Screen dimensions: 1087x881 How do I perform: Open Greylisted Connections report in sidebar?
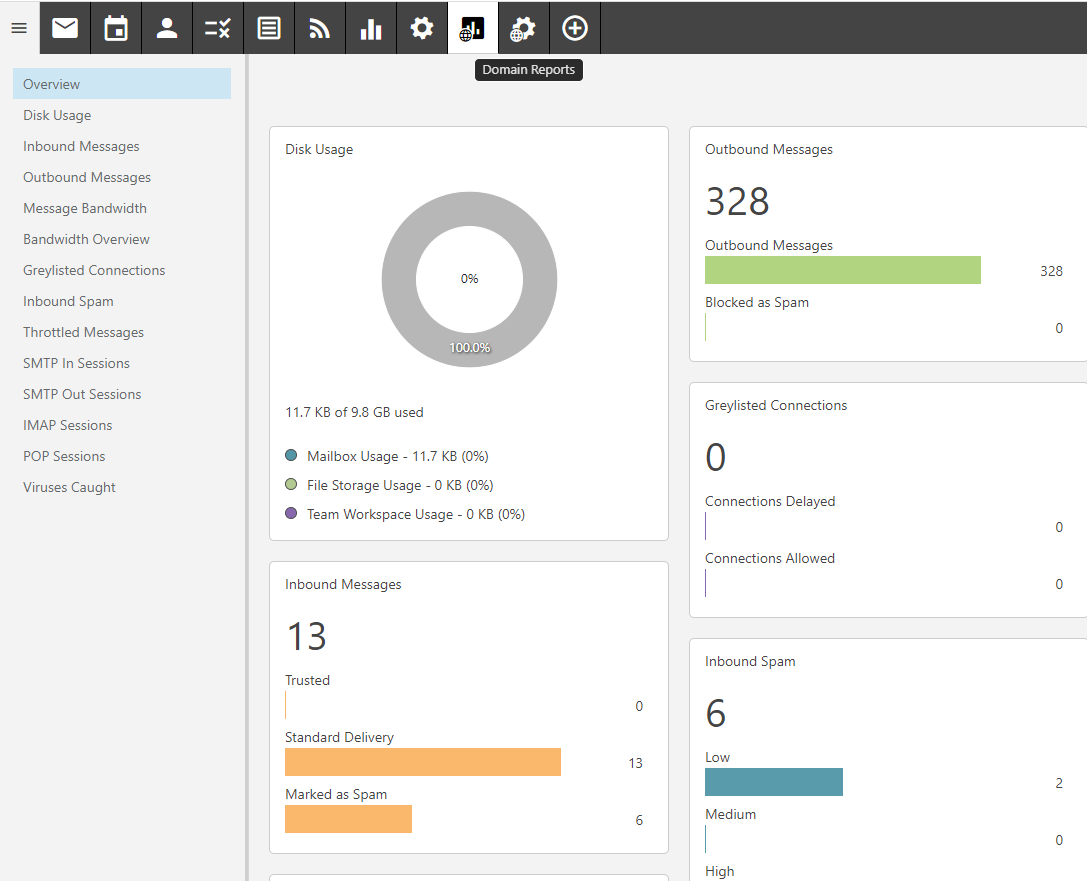[94, 270]
